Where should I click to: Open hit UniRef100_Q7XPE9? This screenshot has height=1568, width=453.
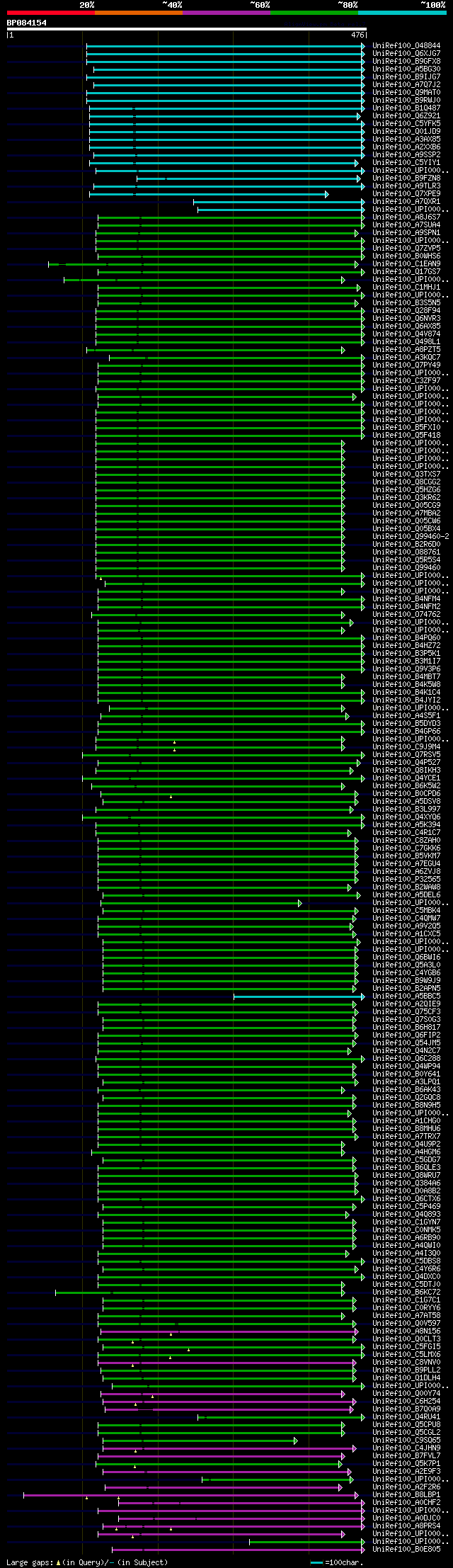[x=406, y=194]
